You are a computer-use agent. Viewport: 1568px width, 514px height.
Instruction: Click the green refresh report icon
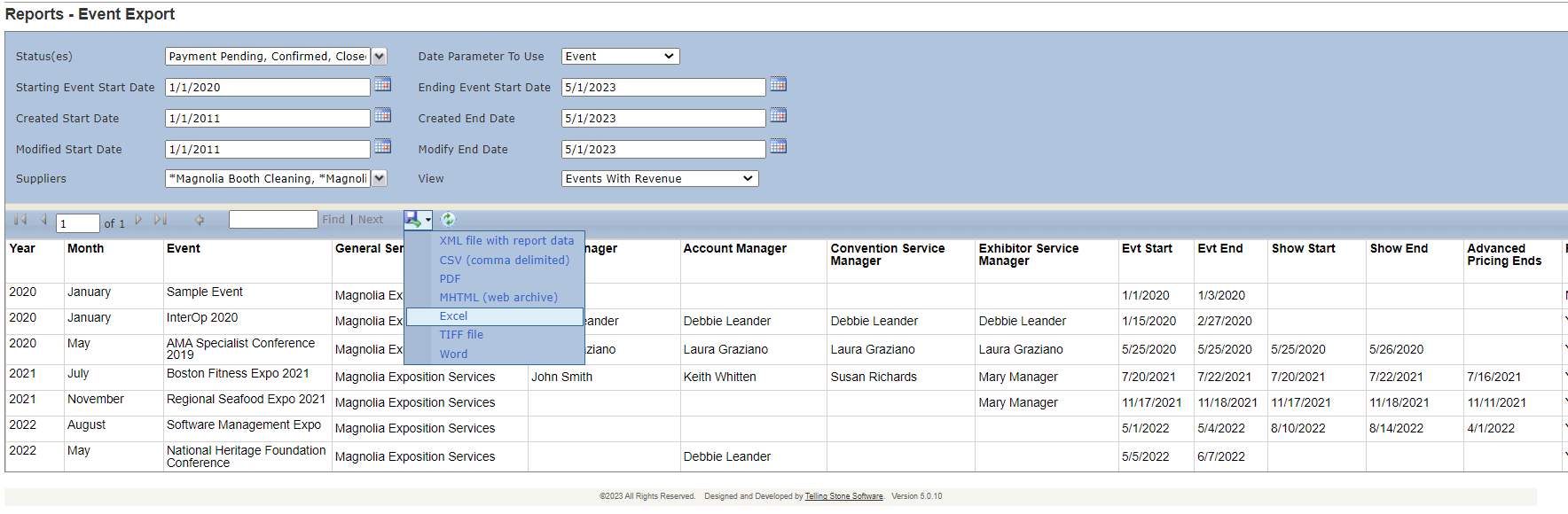(x=448, y=220)
